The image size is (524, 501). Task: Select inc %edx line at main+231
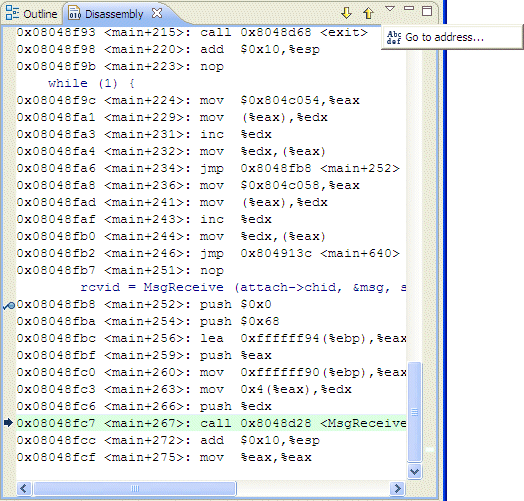pyautogui.click(x=144, y=134)
